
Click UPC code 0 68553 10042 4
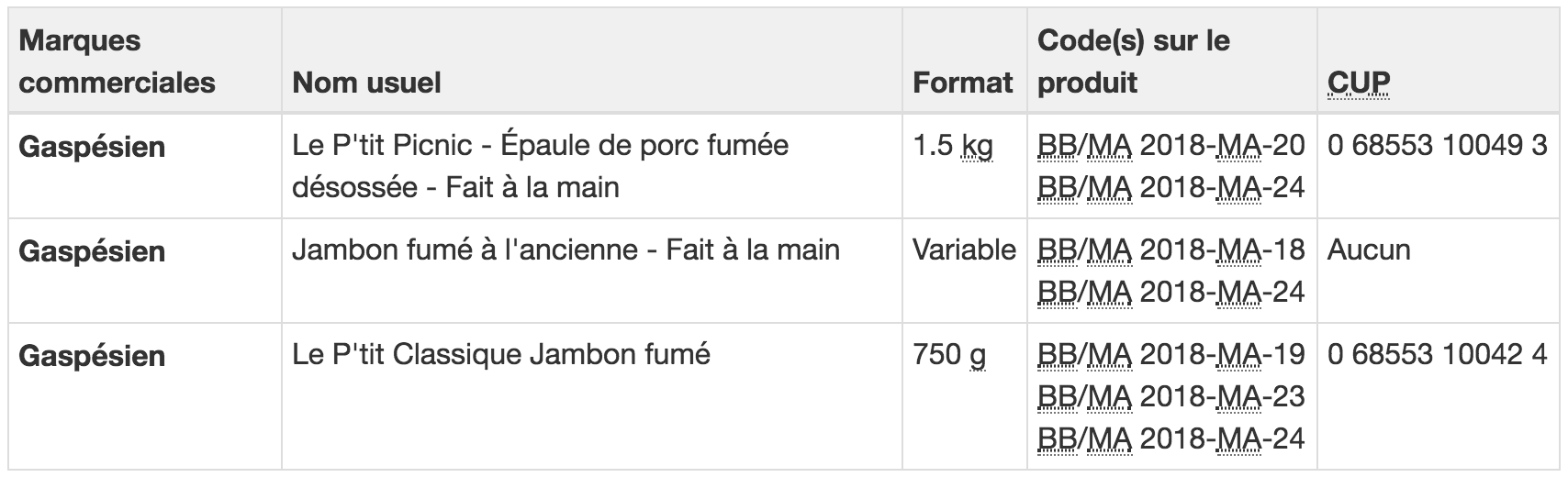[1438, 354]
